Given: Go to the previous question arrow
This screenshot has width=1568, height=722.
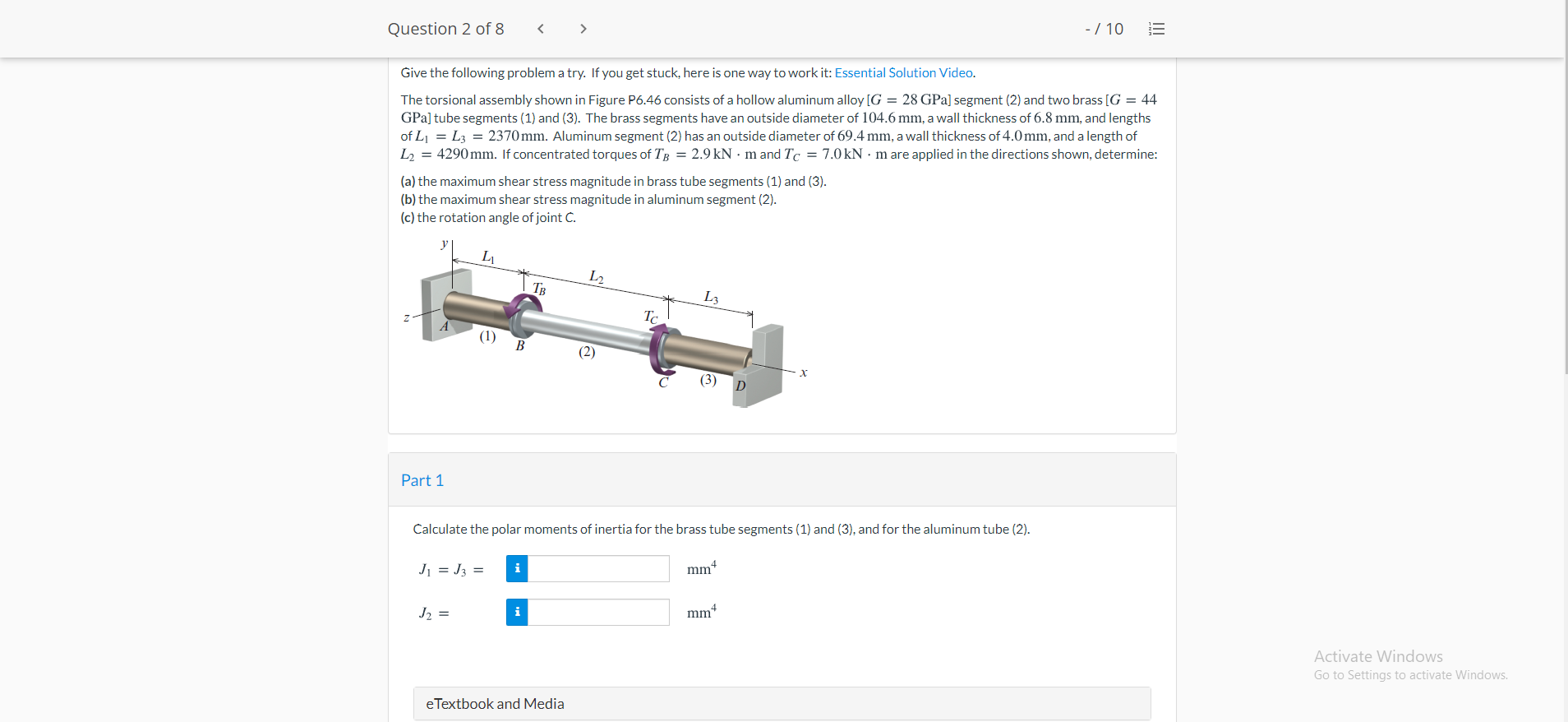Looking at the screenshot, I should [x=541, y=29].
